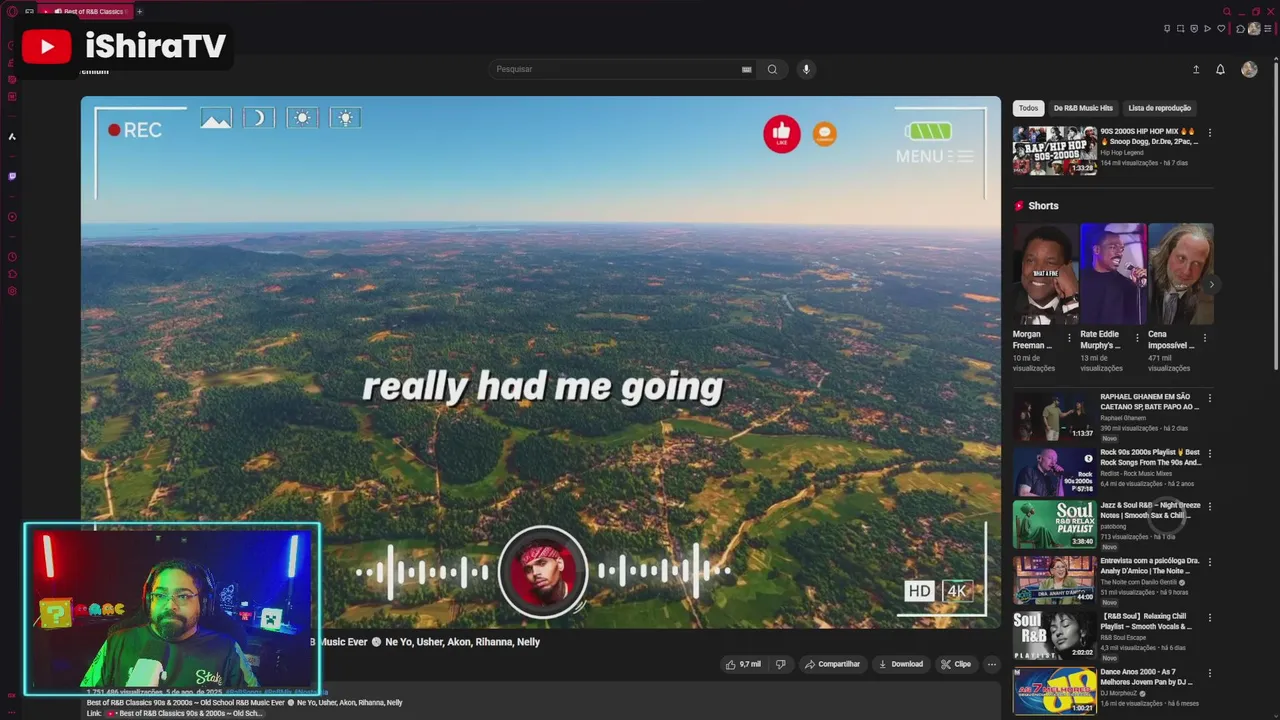This screenshot has height=720, width=1280.
Task: Open Cena Impossível short thumbnail
Action: click(x=1180, y=273)
